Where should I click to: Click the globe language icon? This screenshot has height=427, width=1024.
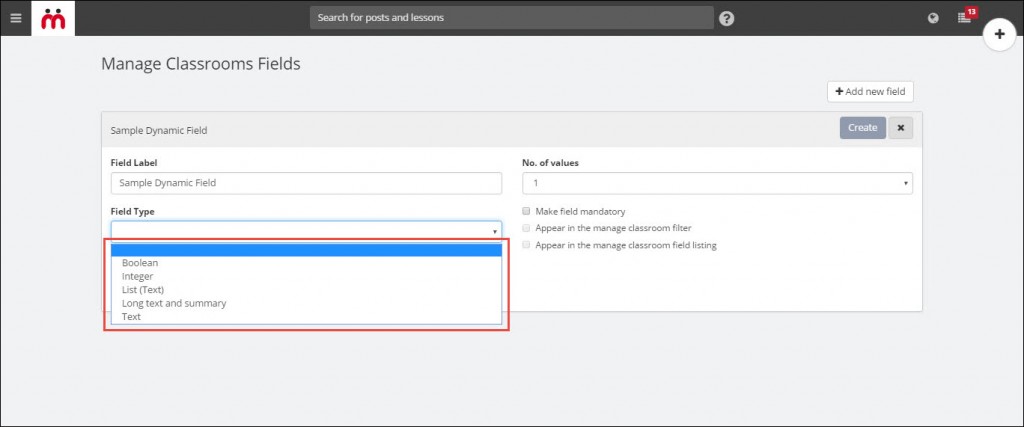coord(933,18)
